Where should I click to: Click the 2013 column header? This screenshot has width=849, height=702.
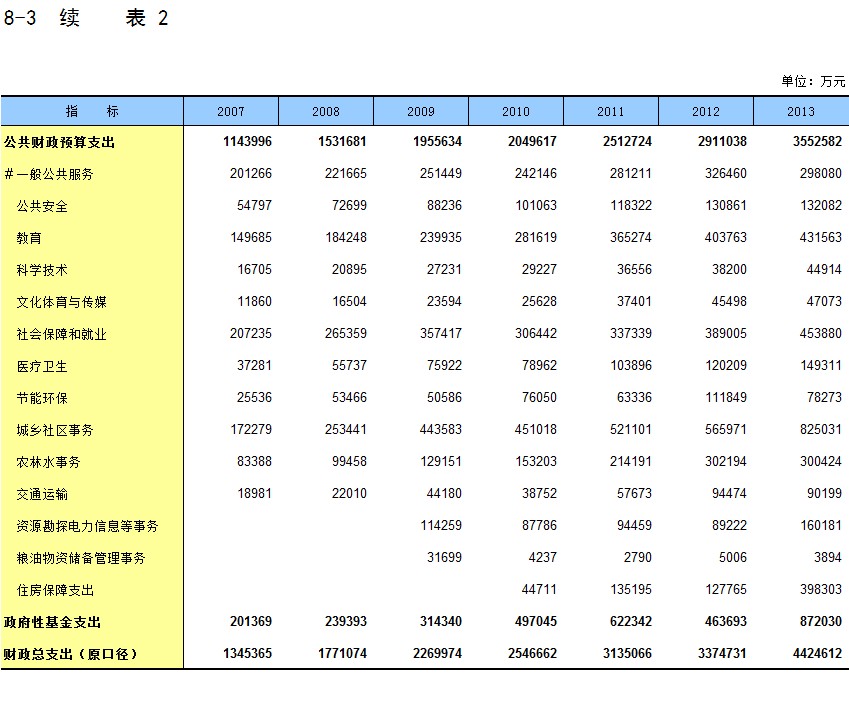point(801,111)
